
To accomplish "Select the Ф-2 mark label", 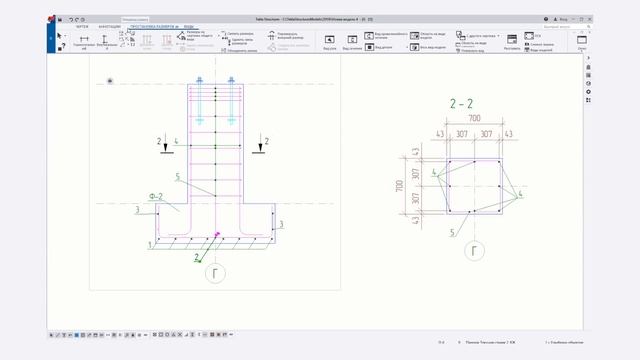I will (156, 196).
